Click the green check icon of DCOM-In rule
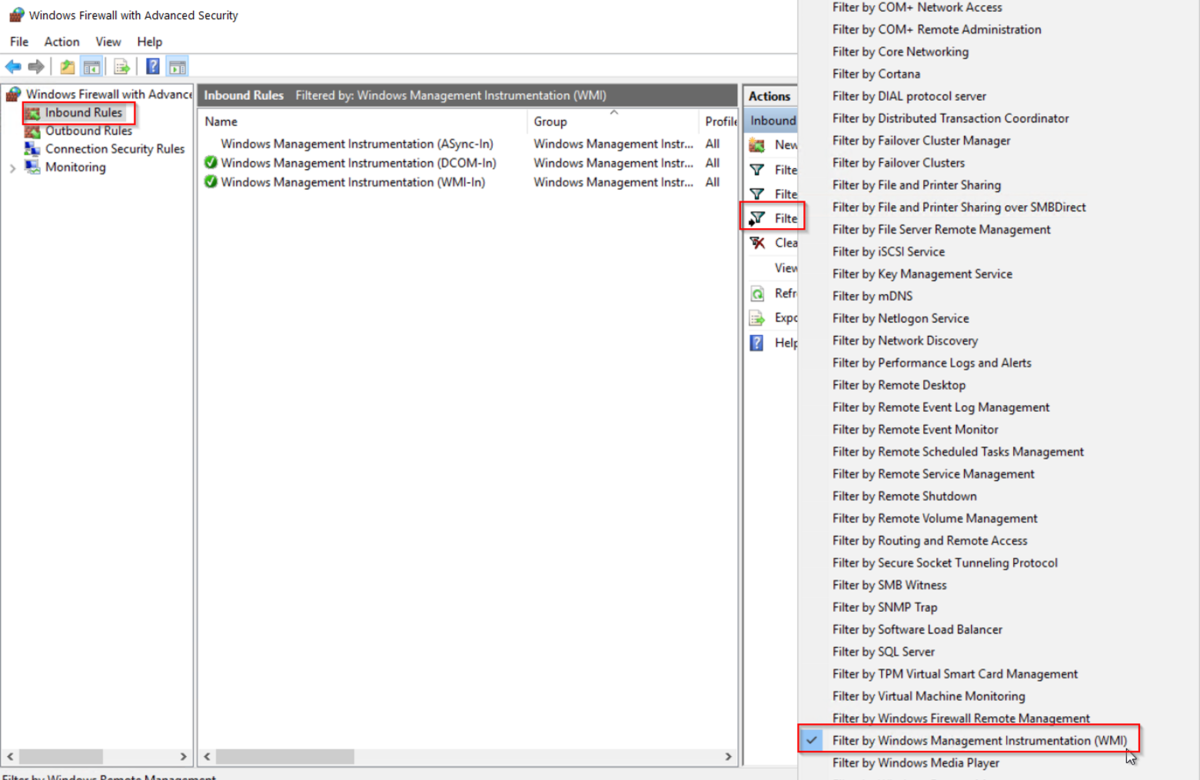This screenshot has height=780, width=1200. [210, 163]
